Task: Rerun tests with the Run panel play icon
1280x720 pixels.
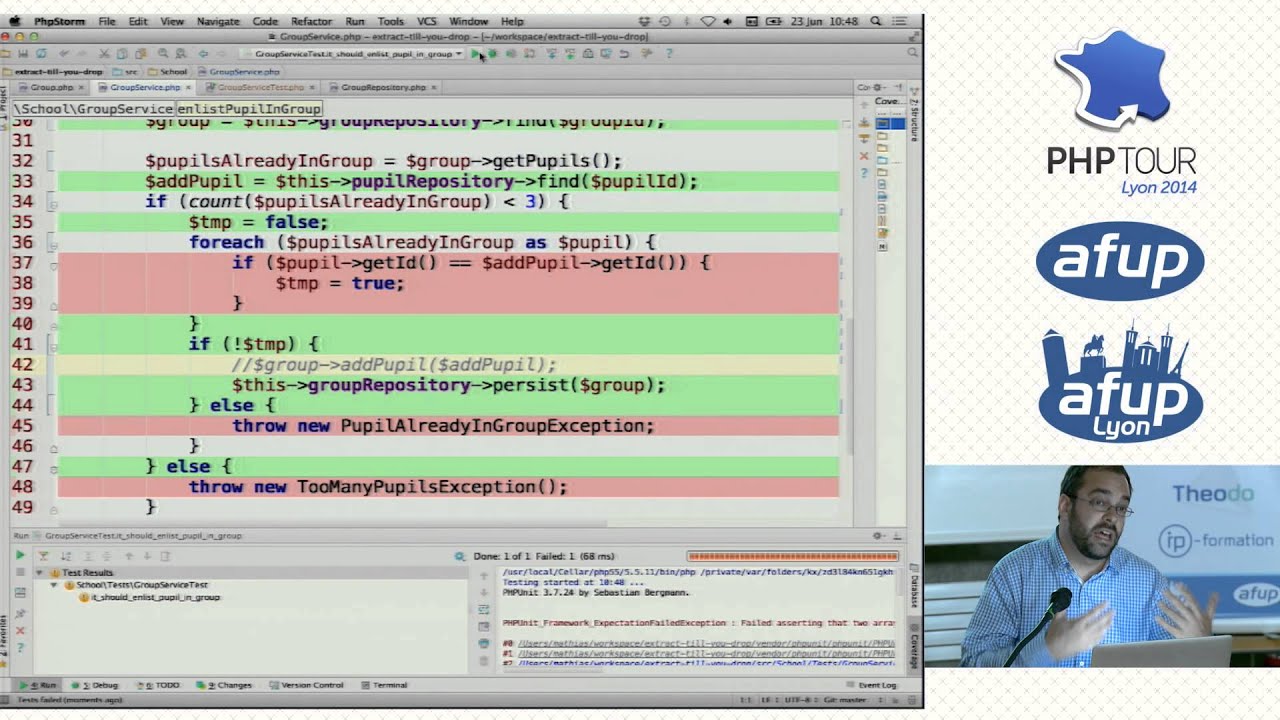Action: (x=20, y=555)
